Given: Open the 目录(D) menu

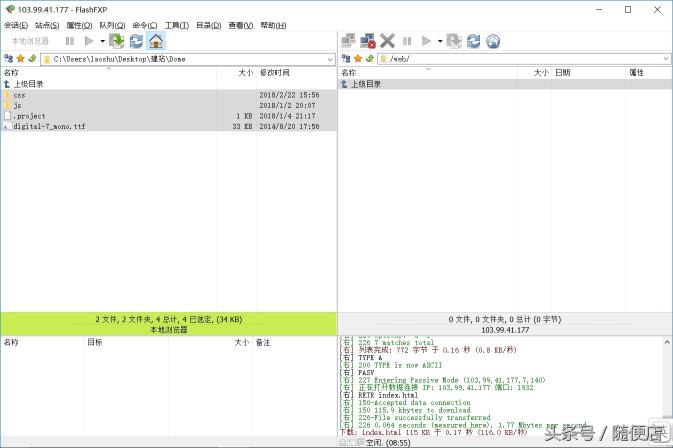Looking at the screenshot, I should point(209,25).
